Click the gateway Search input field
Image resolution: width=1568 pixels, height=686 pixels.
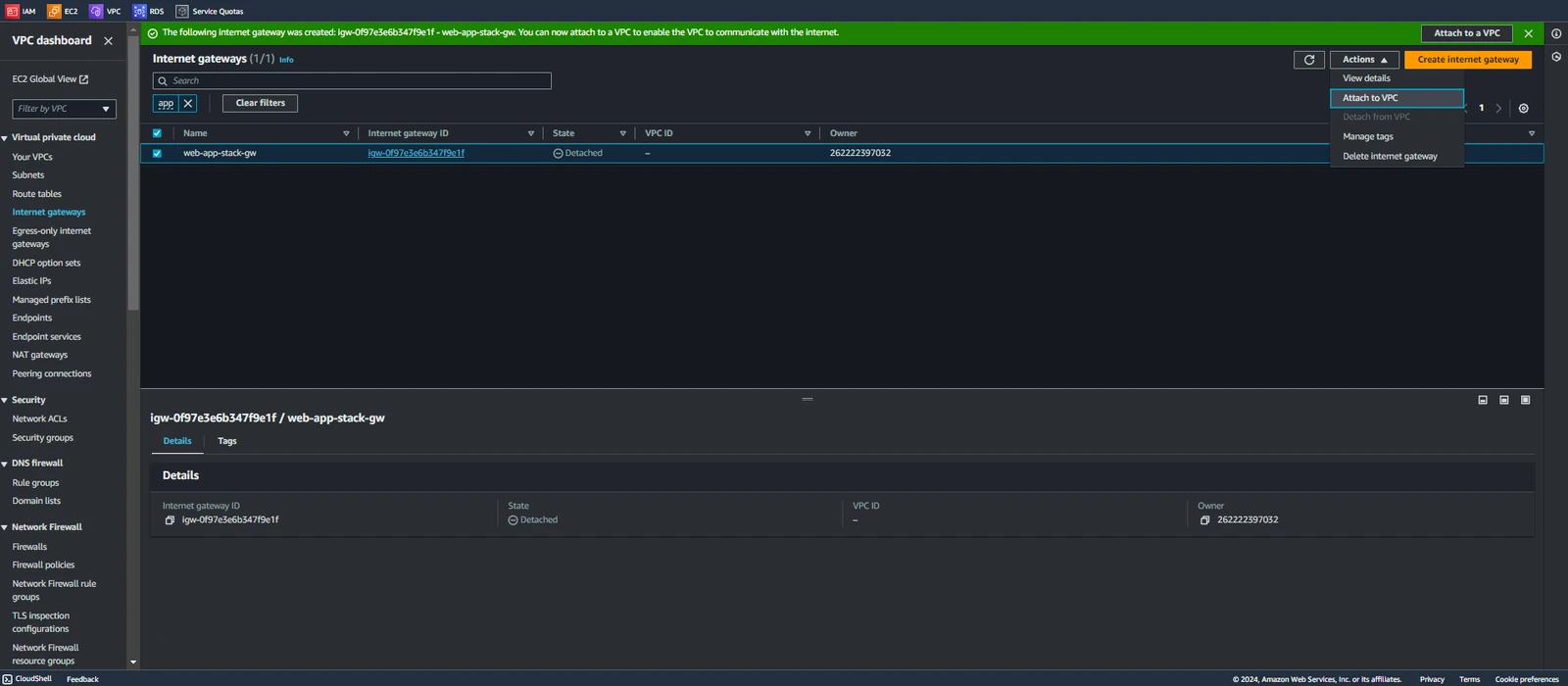click(352, 81)
